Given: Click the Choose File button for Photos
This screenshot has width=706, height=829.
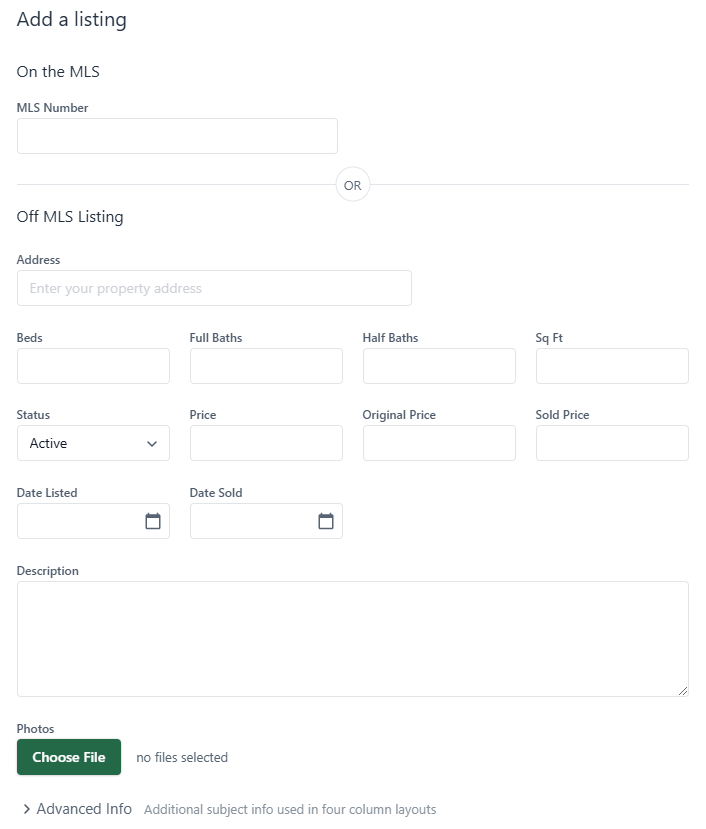Looking at the screenshot, I should 68,757.
